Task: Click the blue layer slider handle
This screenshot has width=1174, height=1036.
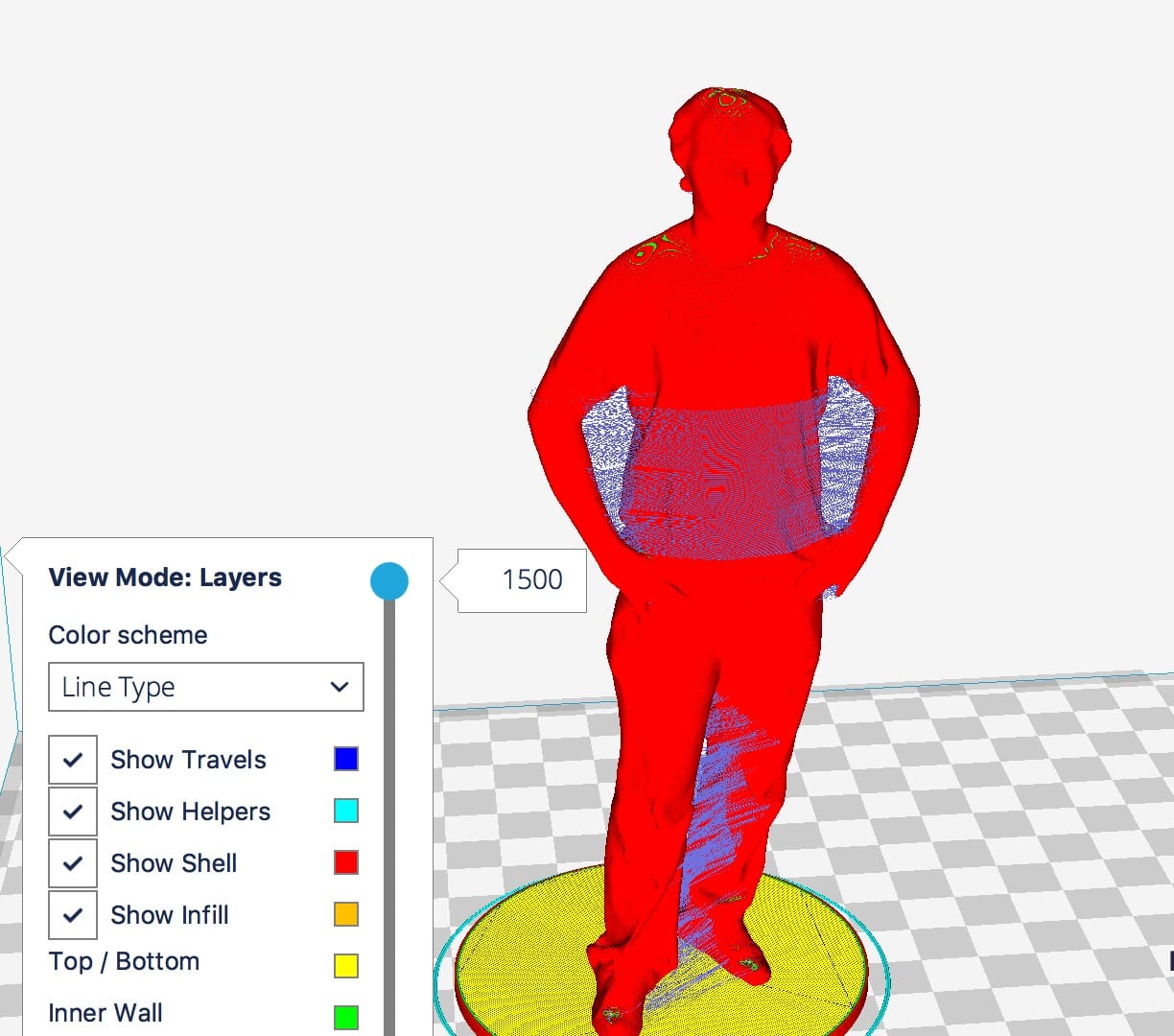Action: click(389, 581)
